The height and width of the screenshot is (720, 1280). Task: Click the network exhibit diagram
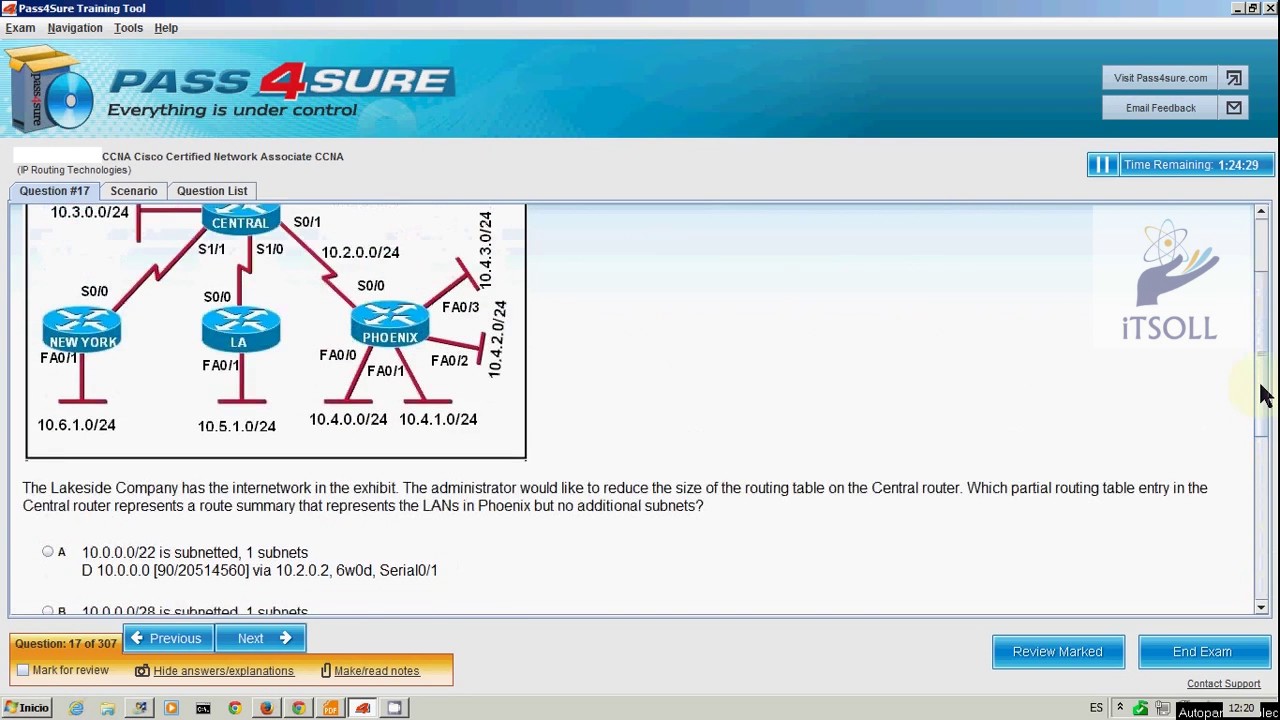click(x=276, y=331)
